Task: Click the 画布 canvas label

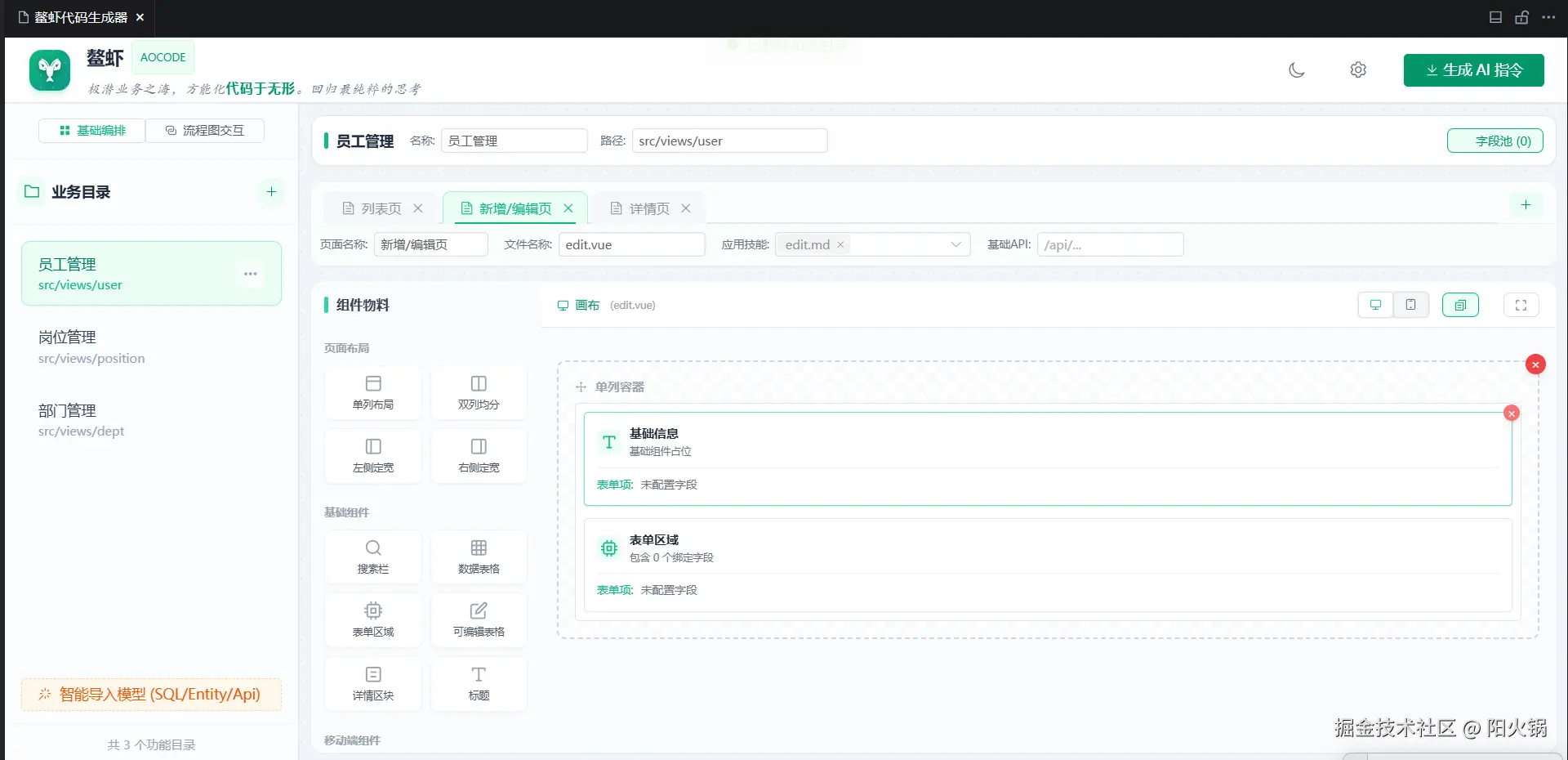Action: tap(587, 305)
